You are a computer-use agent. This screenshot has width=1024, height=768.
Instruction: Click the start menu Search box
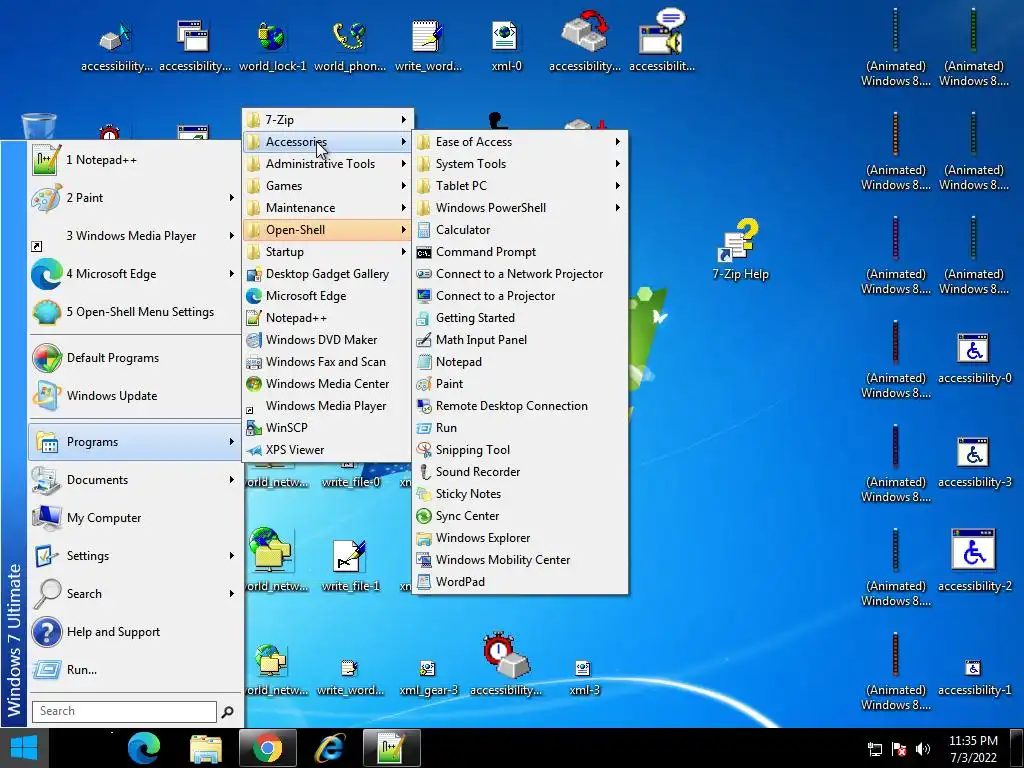coord(124,711)
